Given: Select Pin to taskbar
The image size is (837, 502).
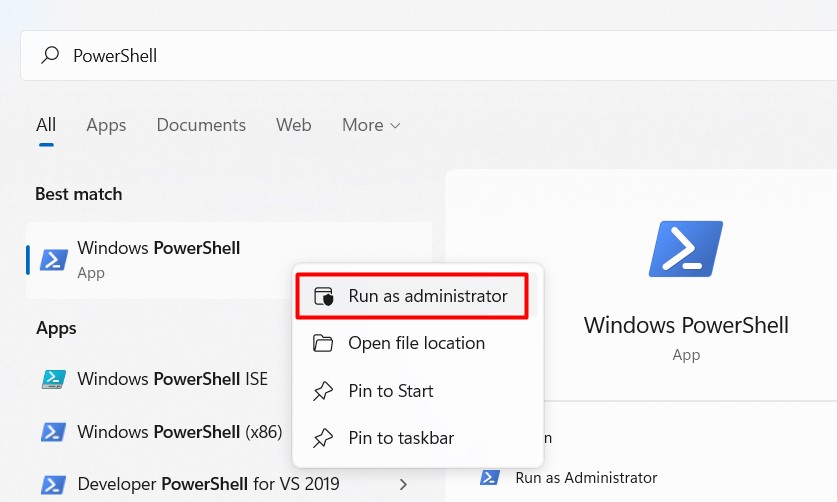Looking at the screenshot, I should tap(417, 438).
